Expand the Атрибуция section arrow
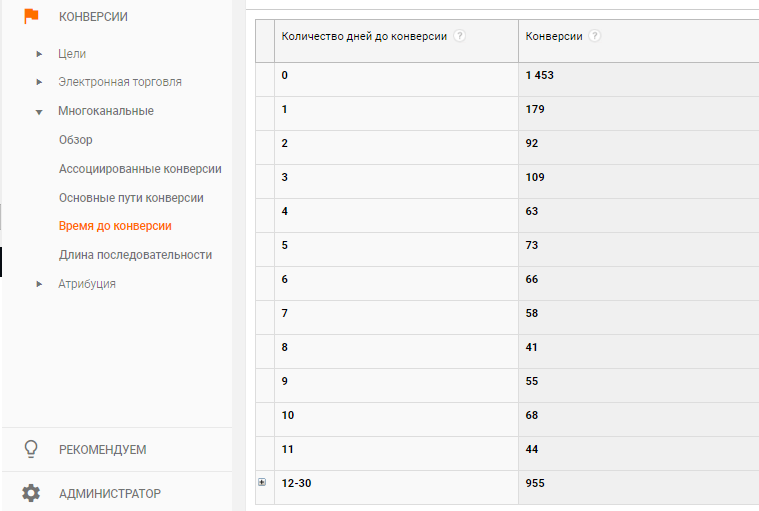The image size is (759, 511). point(39,284)
